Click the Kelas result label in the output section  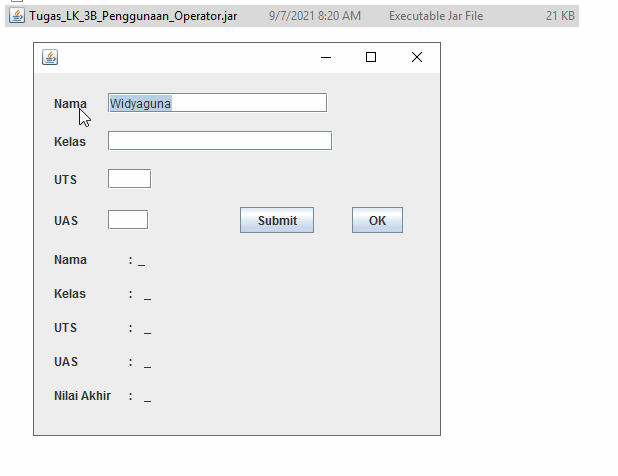pyautogui.click(x=70, y=294)
